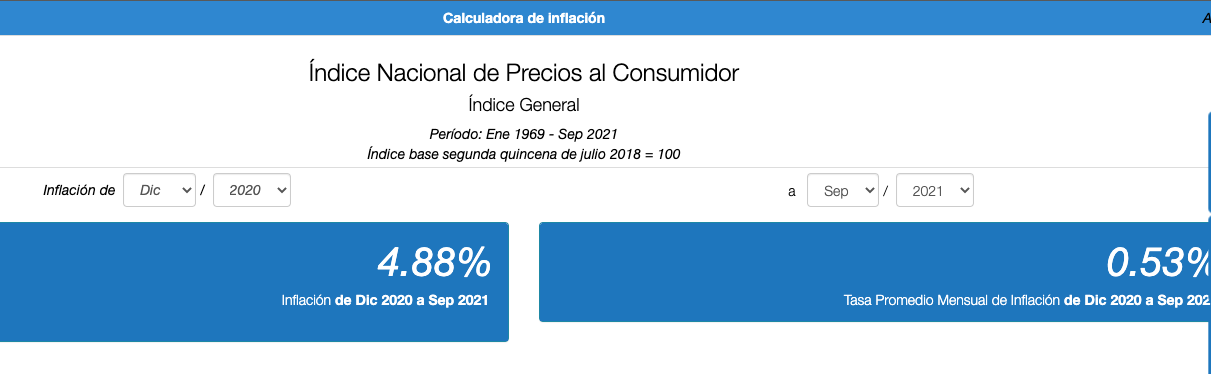This screenshot has height=374, width=1211.
Task: Click the 'Inflación de' label
Action: coord(79,190)
